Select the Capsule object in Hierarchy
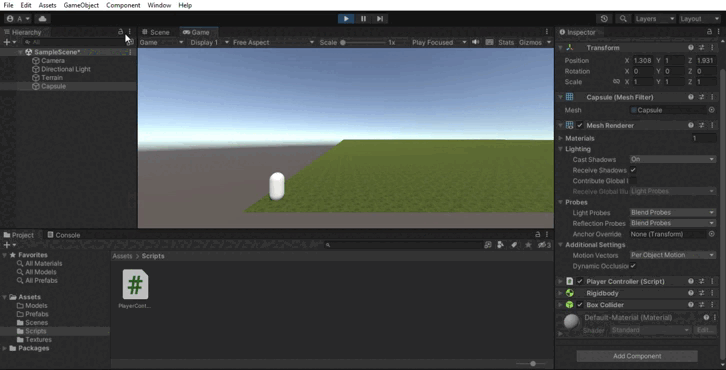 click(53, 86)
